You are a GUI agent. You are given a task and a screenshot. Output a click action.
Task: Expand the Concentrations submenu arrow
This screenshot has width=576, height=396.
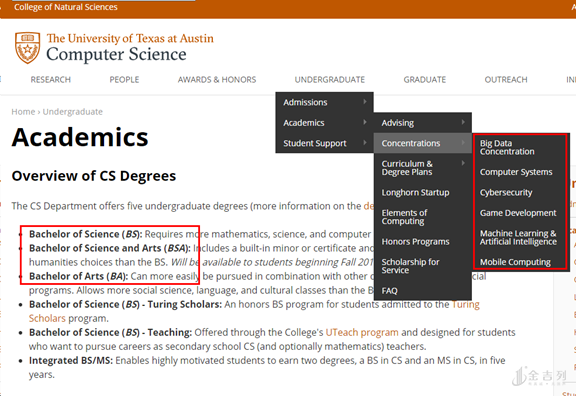(463, 143)
